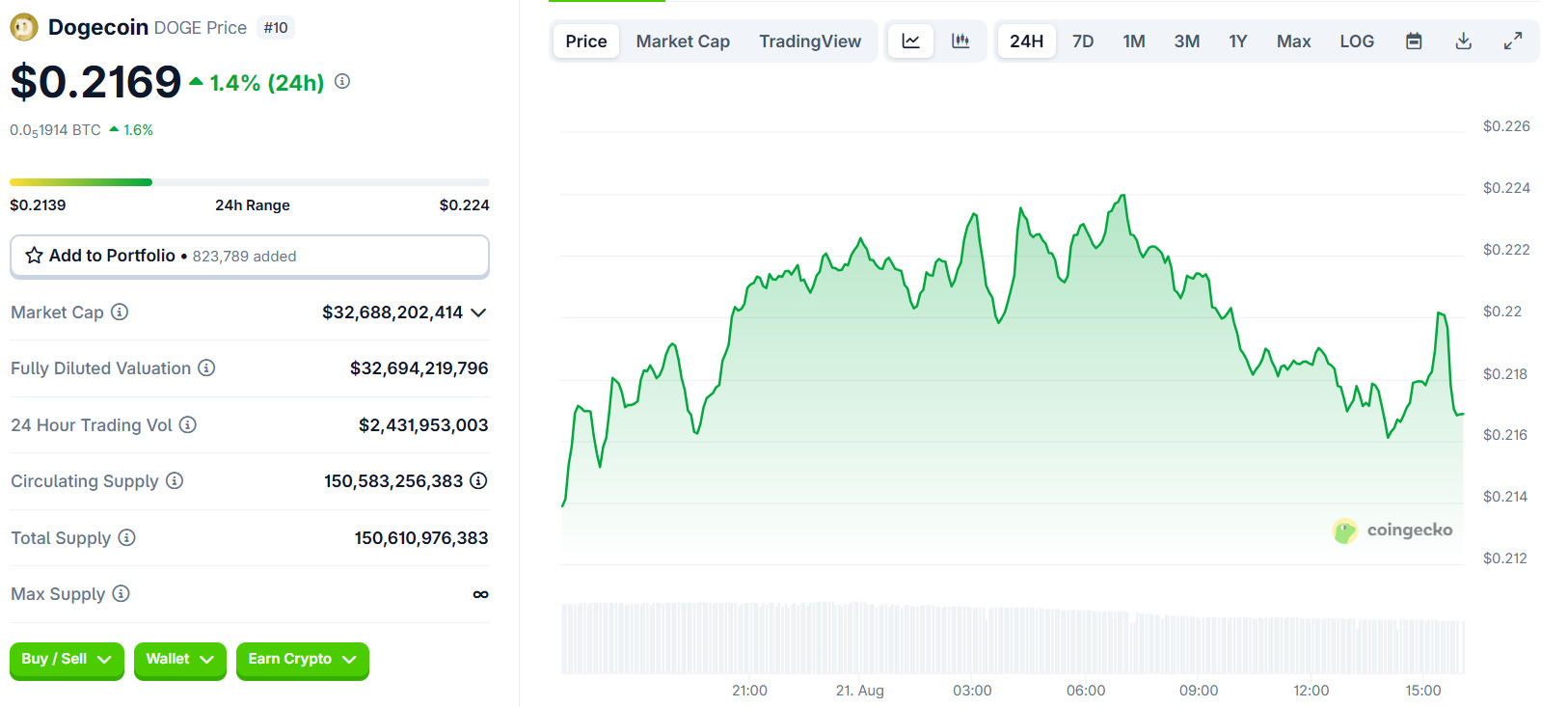1568x707 pixels.
Task: Switch to line chart view icon
Action: [910, 41]
